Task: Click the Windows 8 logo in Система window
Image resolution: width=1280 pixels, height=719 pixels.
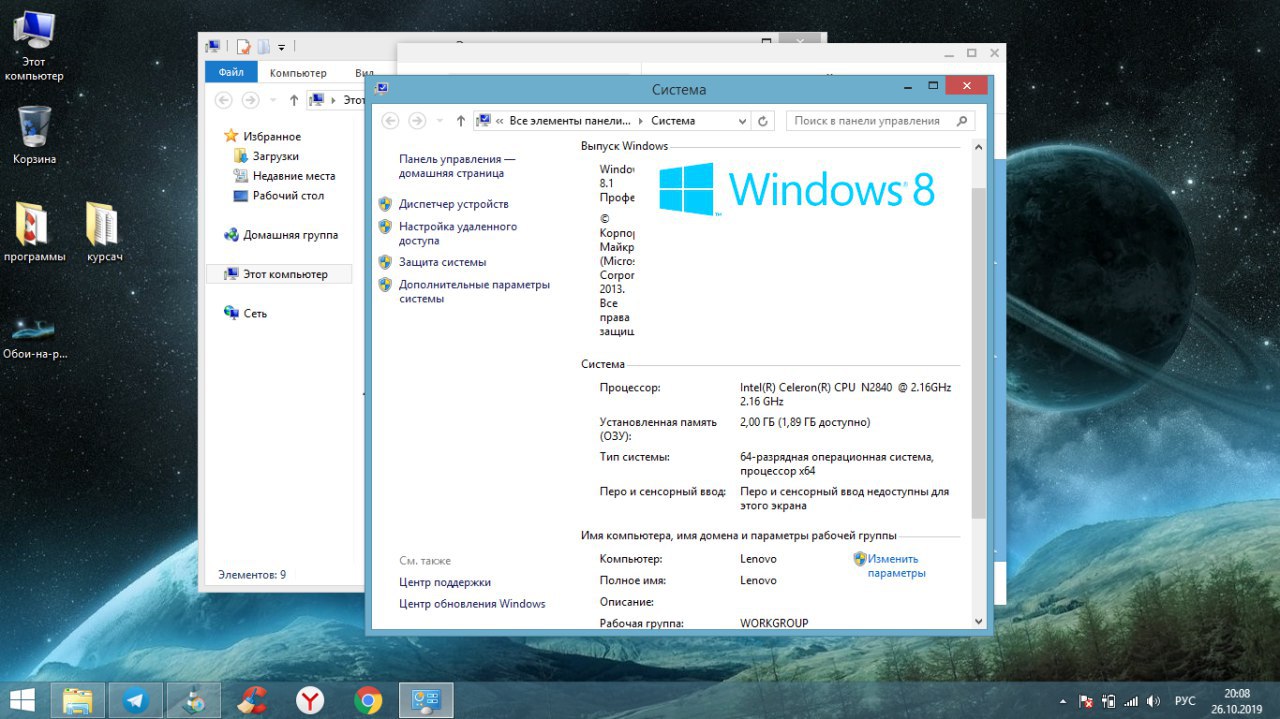Action: (x=796, y=189)
